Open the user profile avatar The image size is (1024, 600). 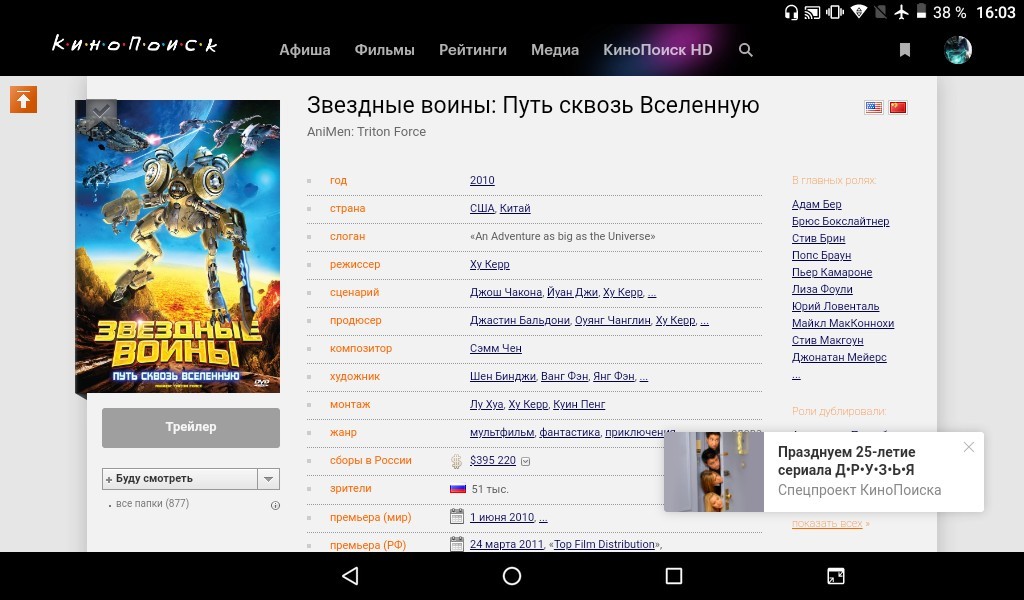(958, 50)
